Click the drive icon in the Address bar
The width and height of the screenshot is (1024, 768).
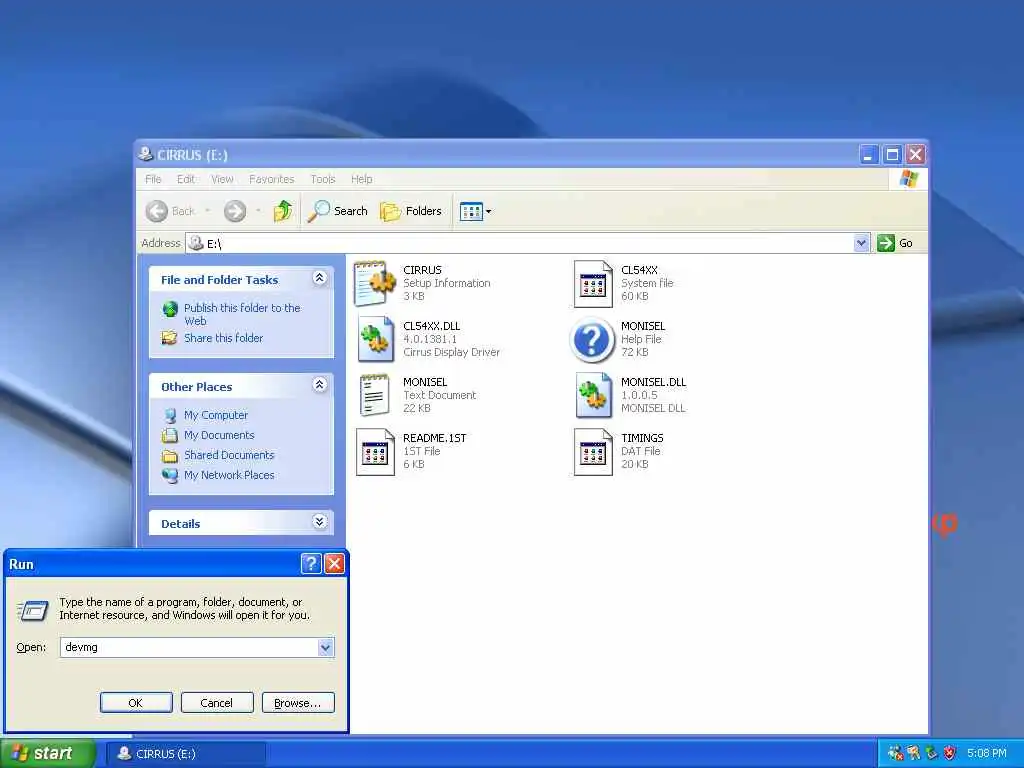[196, 243]
